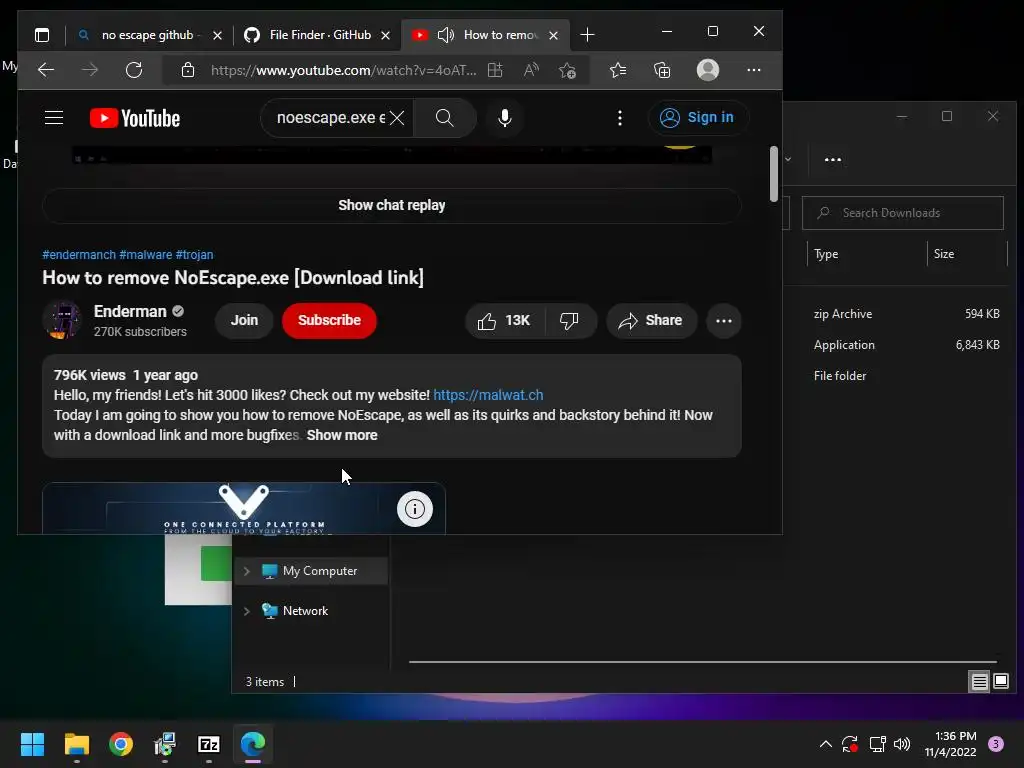
Task: Expand Network in navigation tree
Action: point(247,611)
